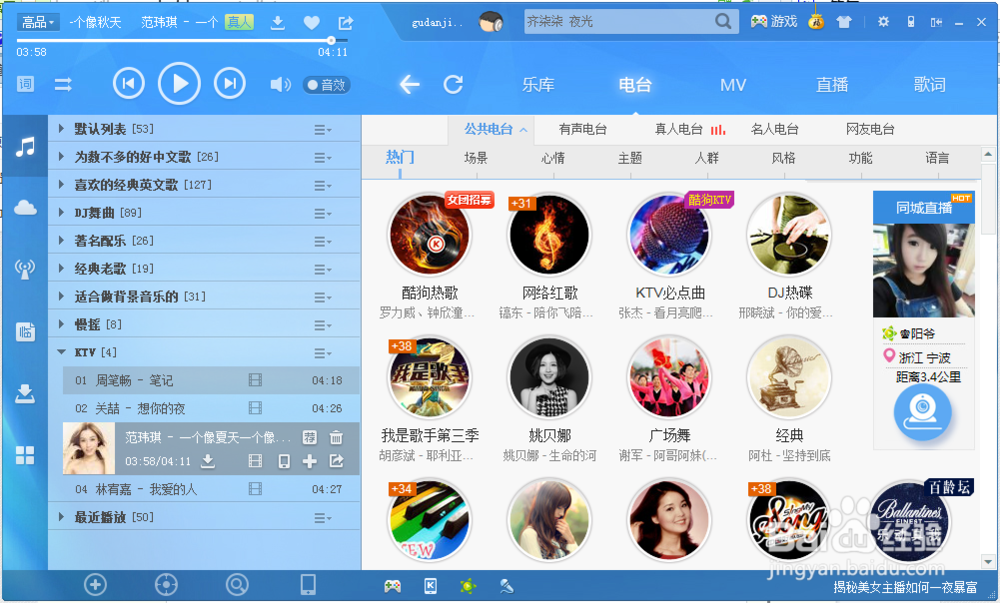This screenshot has width=1000, height=603.
Task: Change playback order mode icon
Action: point(63,84)
